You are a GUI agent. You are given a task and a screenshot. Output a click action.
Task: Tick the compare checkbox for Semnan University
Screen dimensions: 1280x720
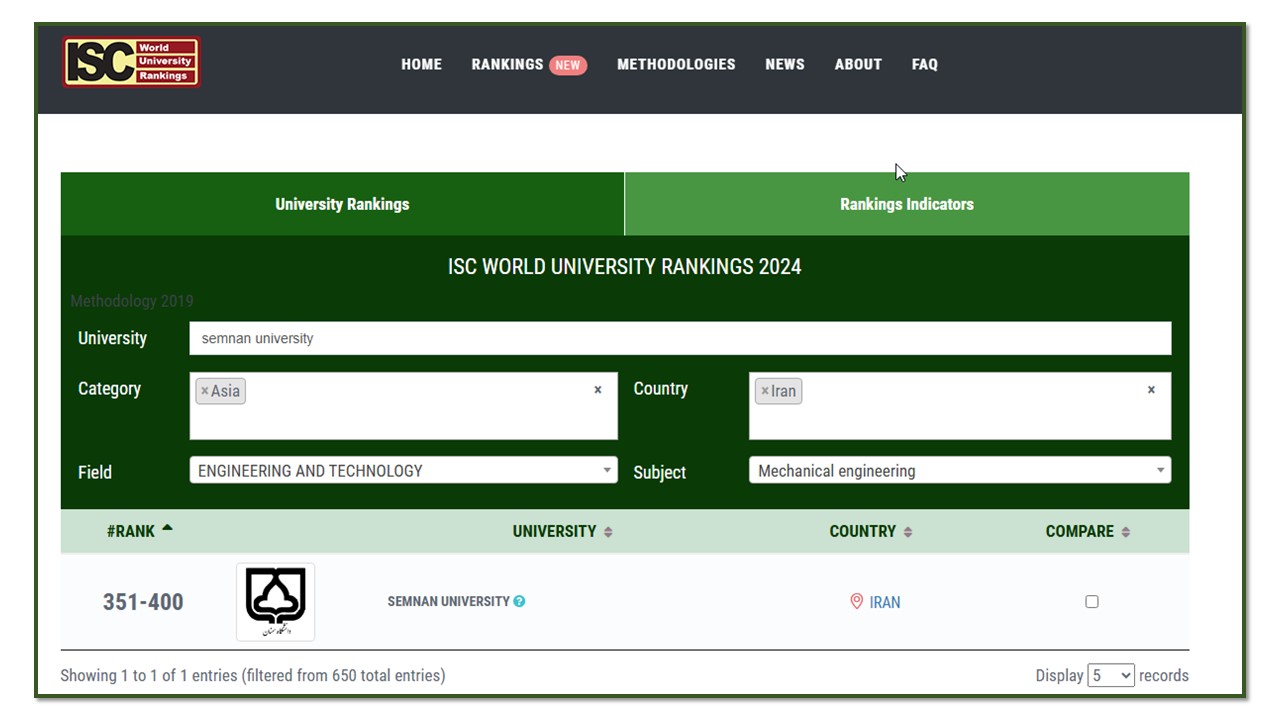[1092, 601]
